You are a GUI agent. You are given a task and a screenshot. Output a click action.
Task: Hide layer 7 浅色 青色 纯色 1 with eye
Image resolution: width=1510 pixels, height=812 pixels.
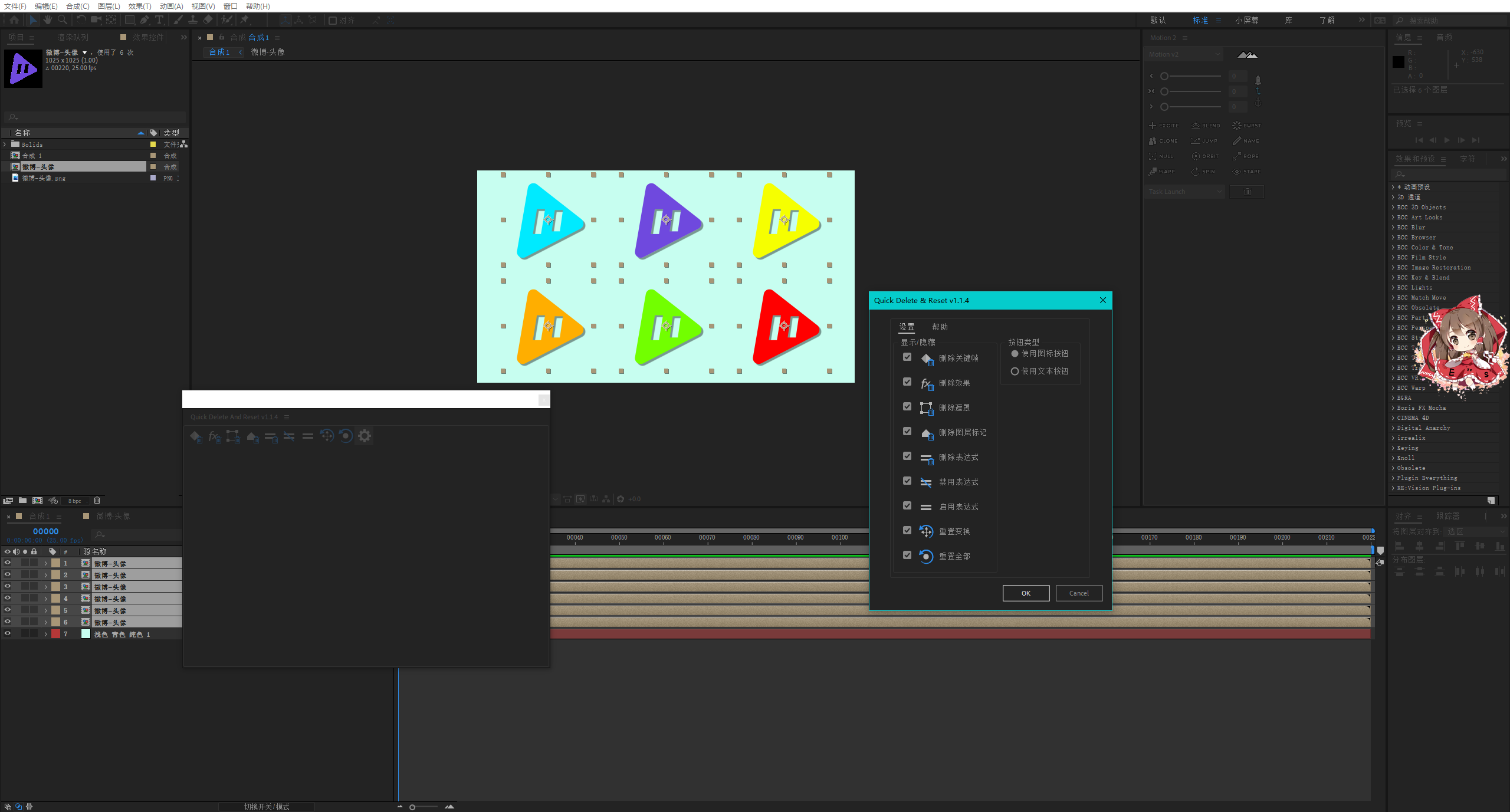[8, 634]
